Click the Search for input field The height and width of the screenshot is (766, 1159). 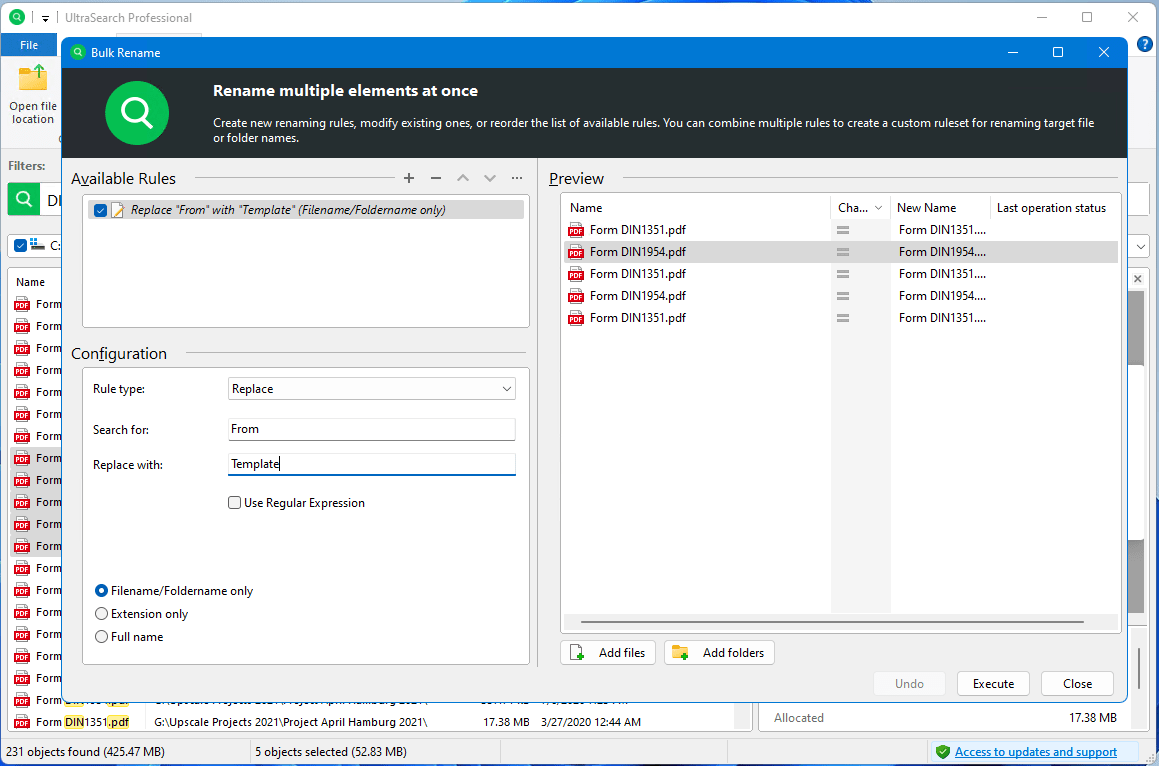click(x=372, y=429)
